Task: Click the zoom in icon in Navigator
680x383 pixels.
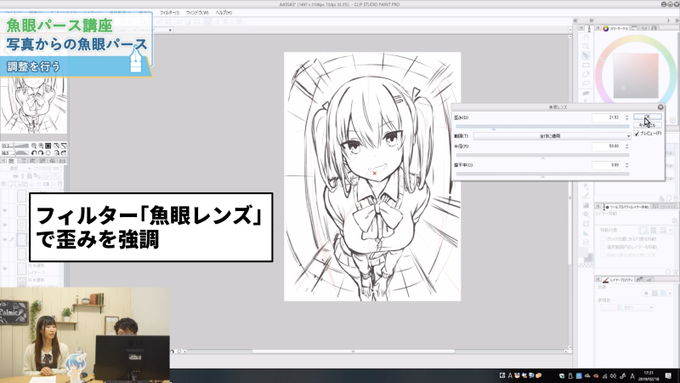Action: tap(41, 146)
